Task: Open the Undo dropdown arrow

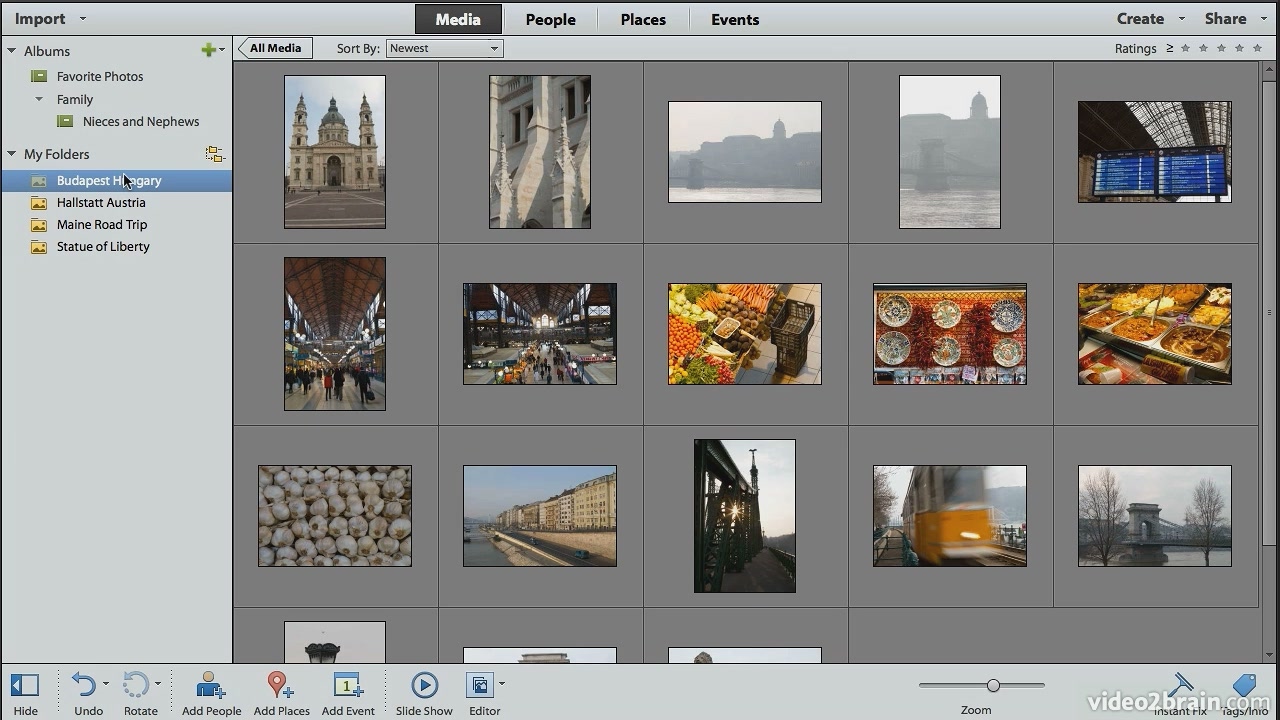Action: (106, 684)
